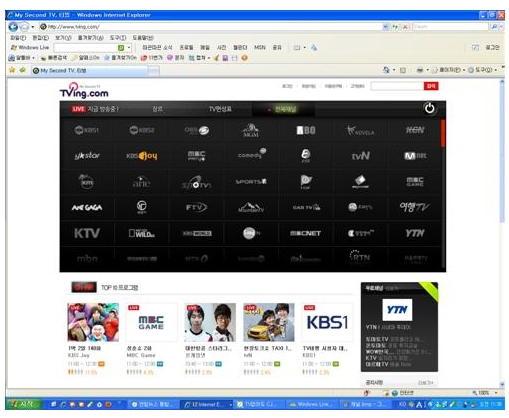
Task: Open the RTN channel logo
Action: [x=360, y=256]
